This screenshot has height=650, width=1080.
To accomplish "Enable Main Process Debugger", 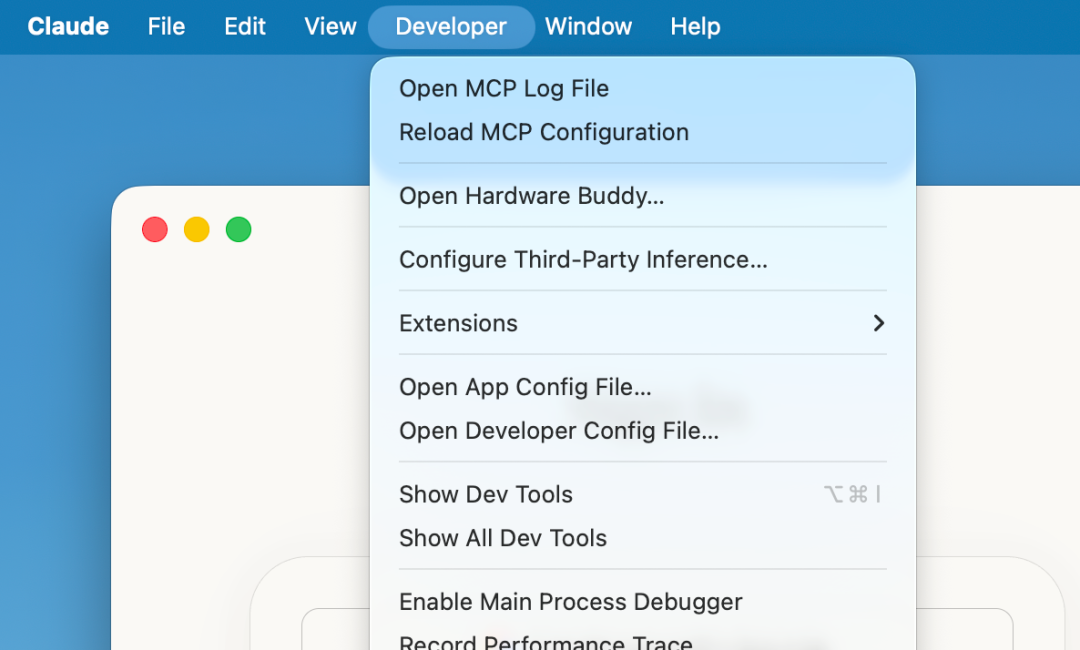I will (570, 602).
